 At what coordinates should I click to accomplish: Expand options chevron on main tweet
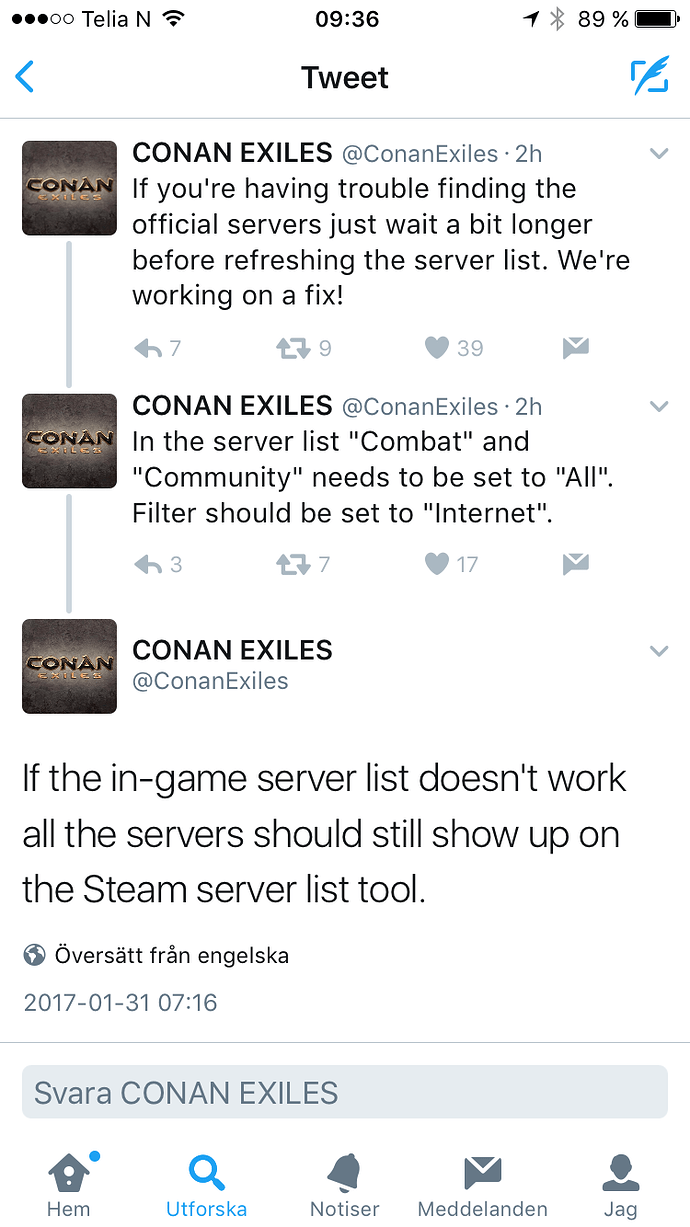tap(659, 651)
